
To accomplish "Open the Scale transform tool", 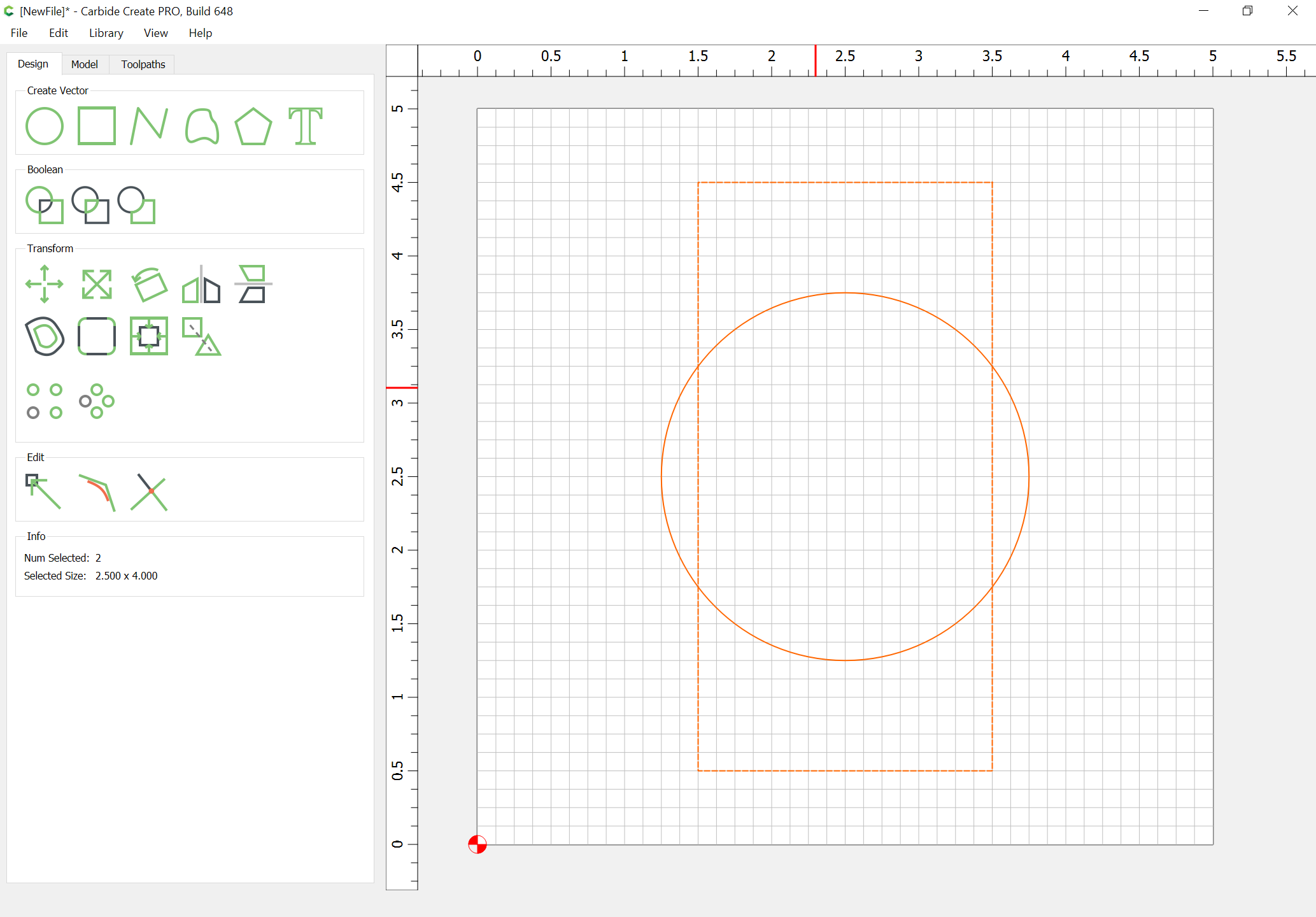I will point(97,284).
